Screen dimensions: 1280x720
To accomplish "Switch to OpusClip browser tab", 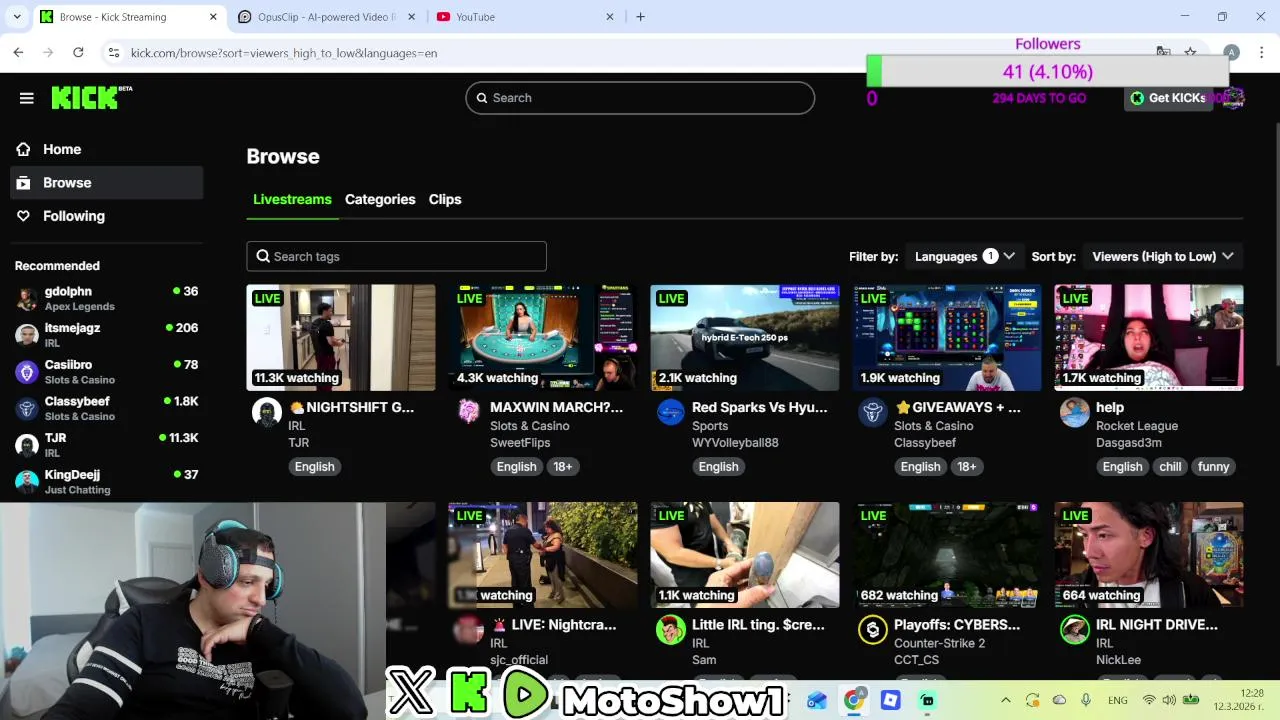I will pos(328,17).
